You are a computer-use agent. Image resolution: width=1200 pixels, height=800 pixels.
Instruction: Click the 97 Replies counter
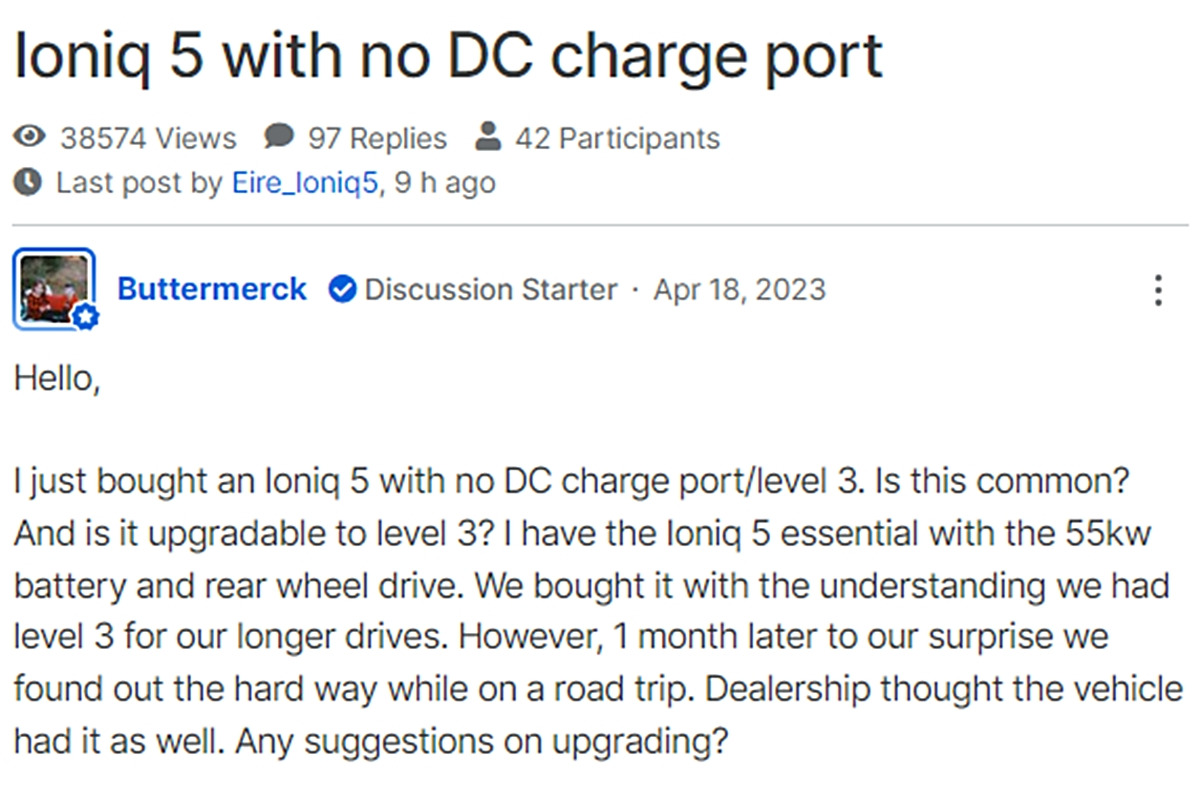pos(378,137)
